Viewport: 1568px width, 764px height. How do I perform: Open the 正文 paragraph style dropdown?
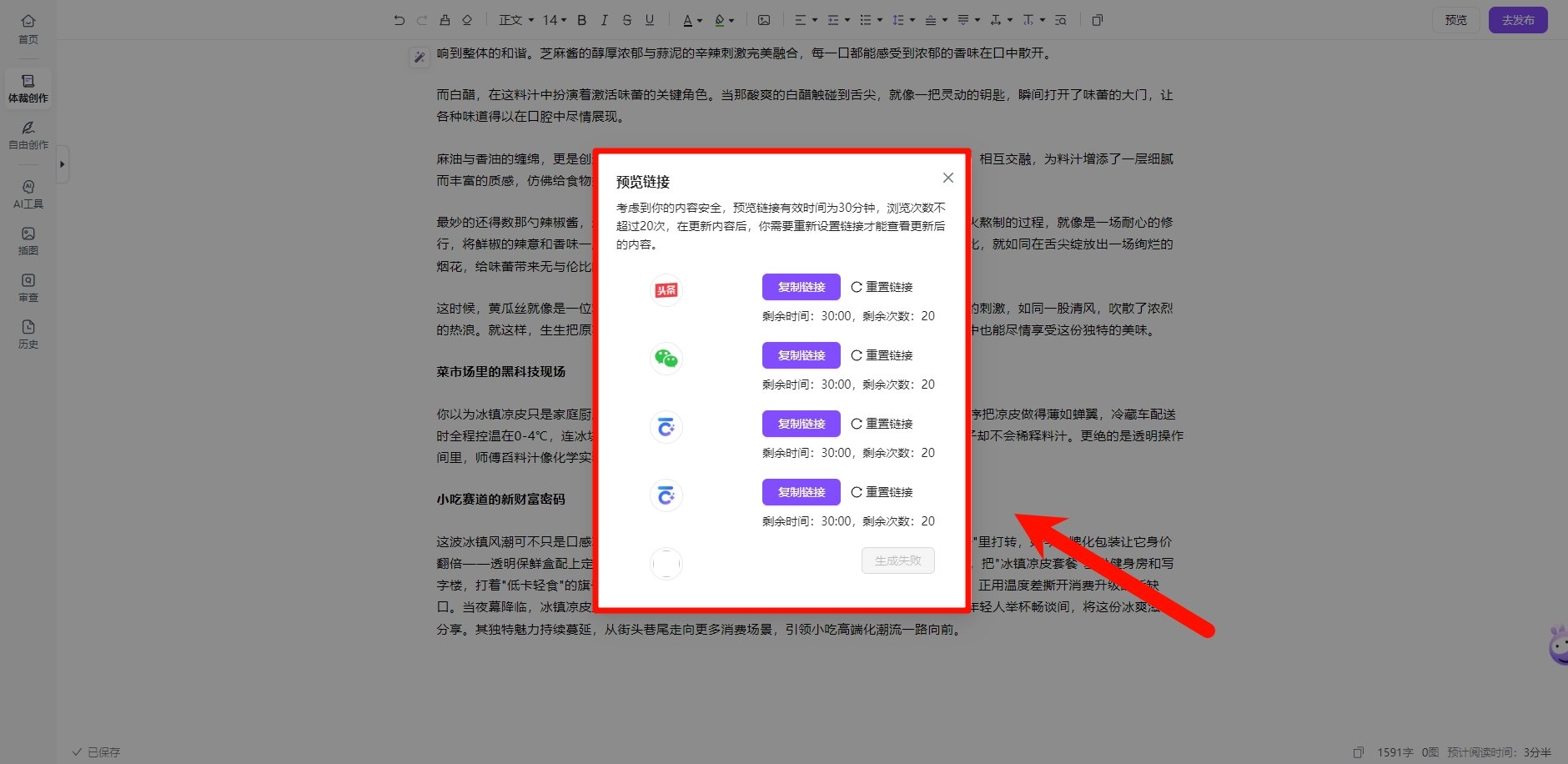click(515, 20)
